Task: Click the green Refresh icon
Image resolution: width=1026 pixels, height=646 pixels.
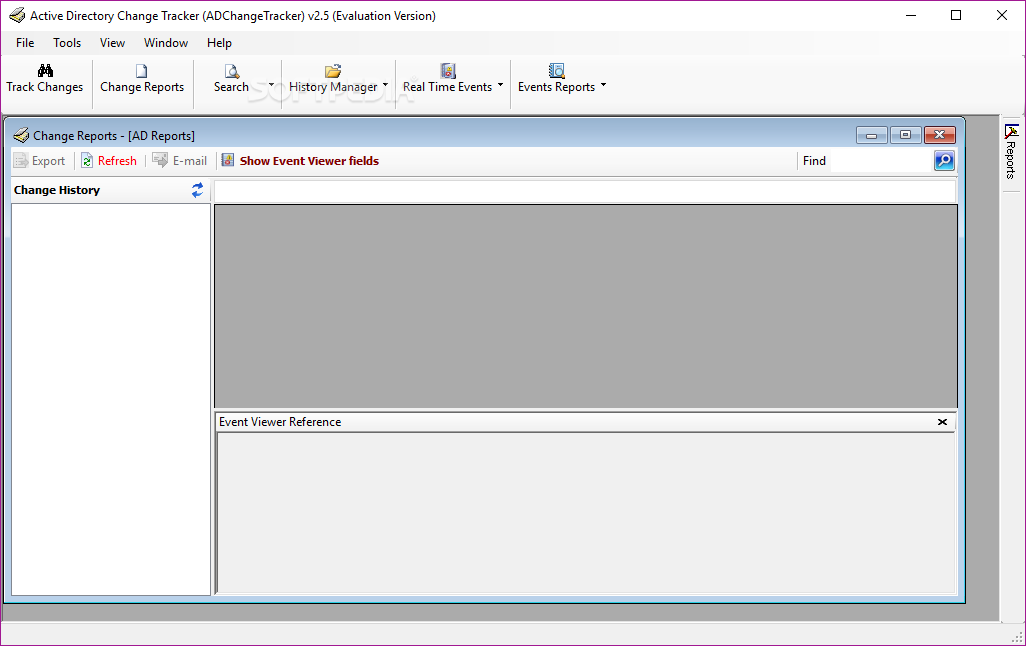Action: coord(87,160)
